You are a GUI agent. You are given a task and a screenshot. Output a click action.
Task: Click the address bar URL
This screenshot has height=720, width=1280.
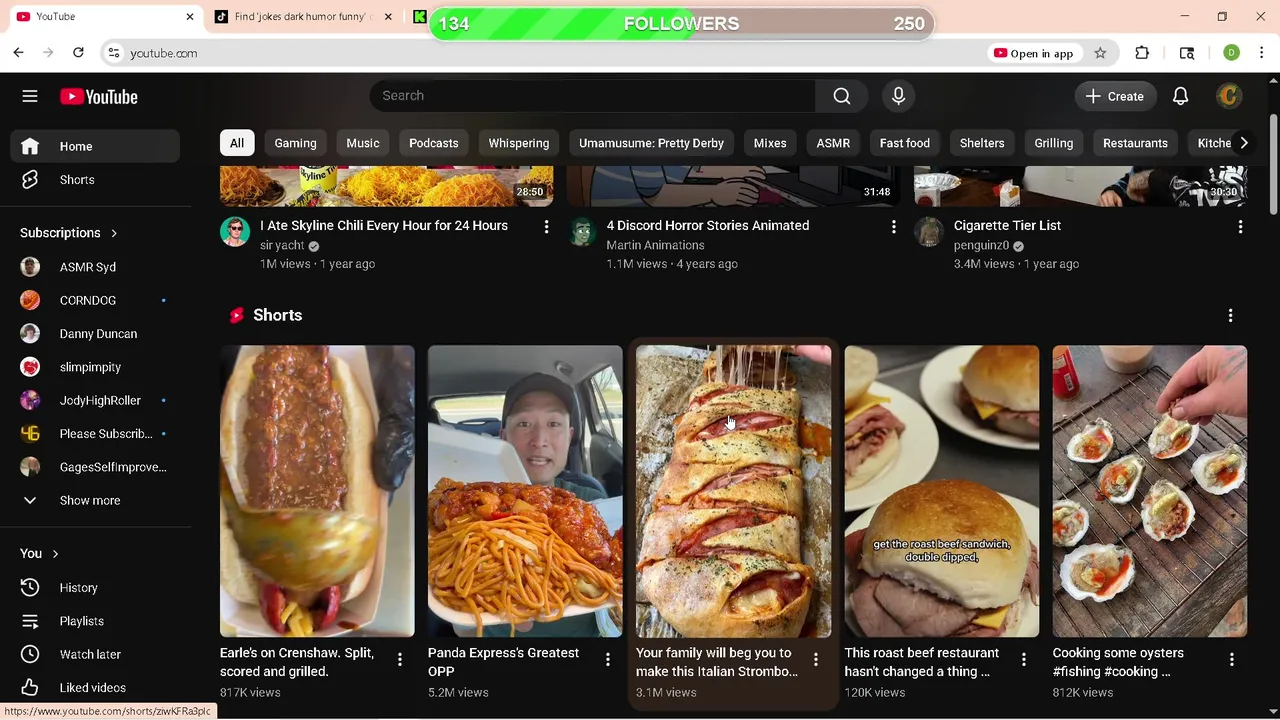click(164, 53)
